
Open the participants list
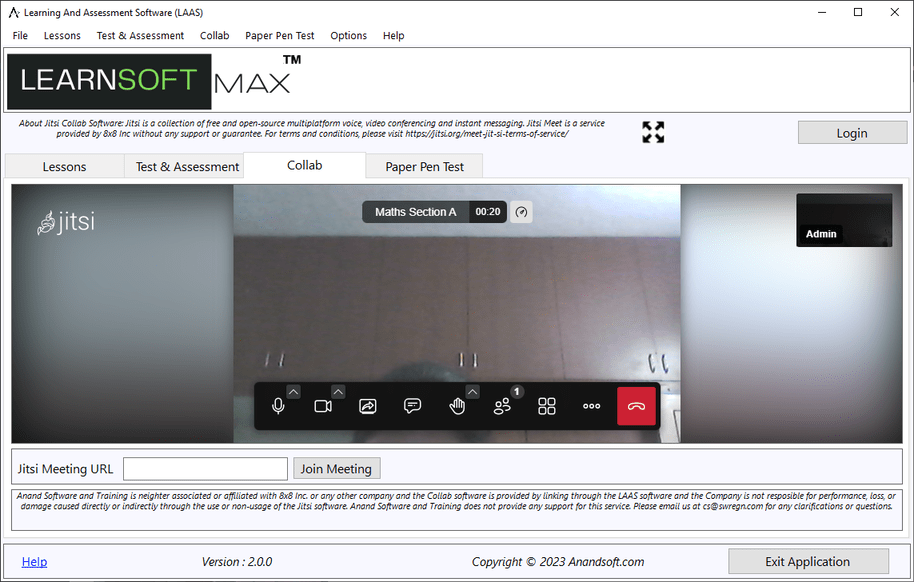point(502,407)
